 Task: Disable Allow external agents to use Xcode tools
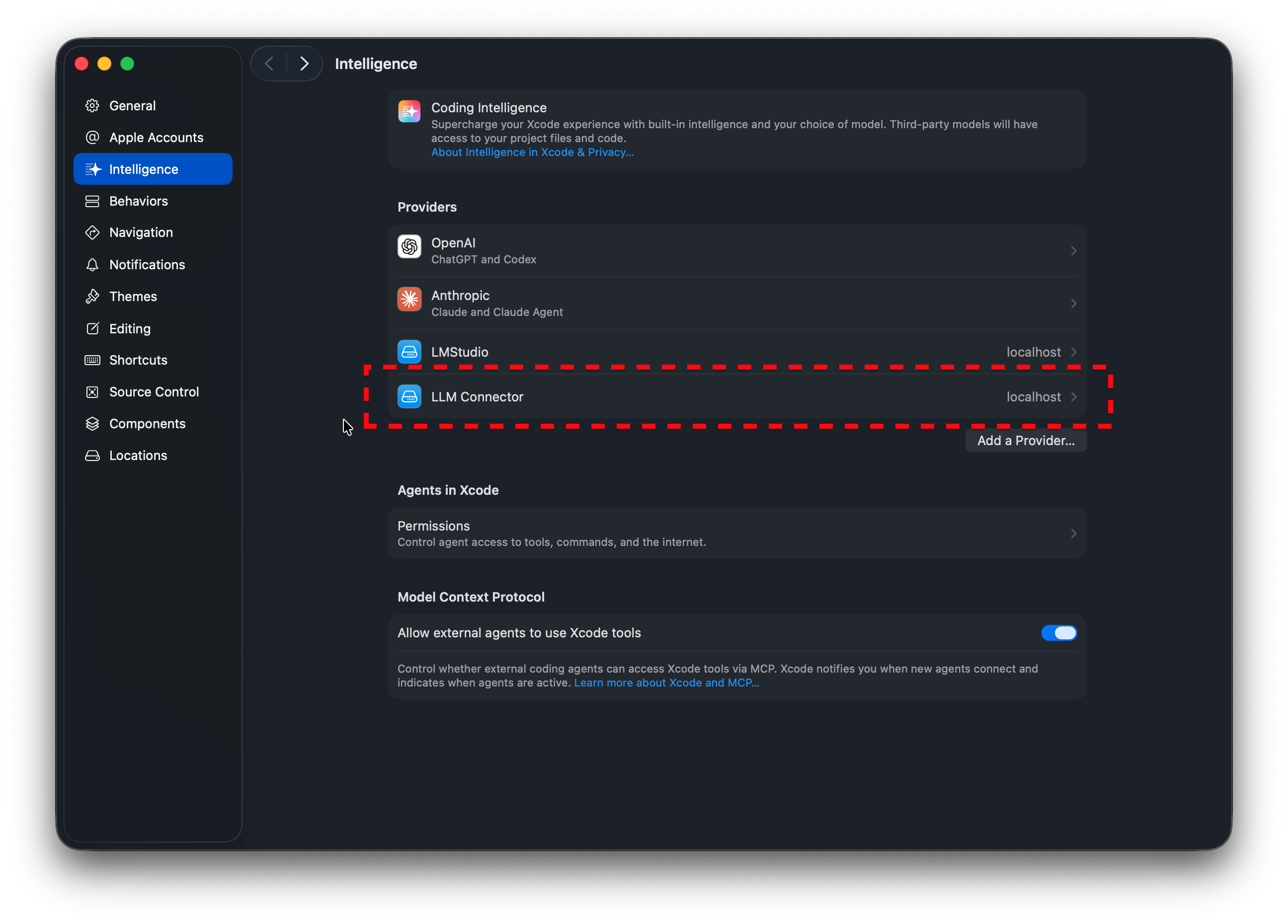coord(1058,633)
